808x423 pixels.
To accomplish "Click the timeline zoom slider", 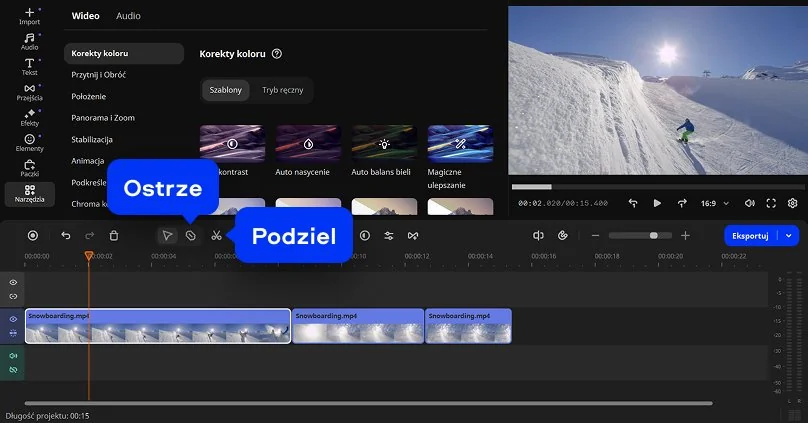I will click(640, 236).
